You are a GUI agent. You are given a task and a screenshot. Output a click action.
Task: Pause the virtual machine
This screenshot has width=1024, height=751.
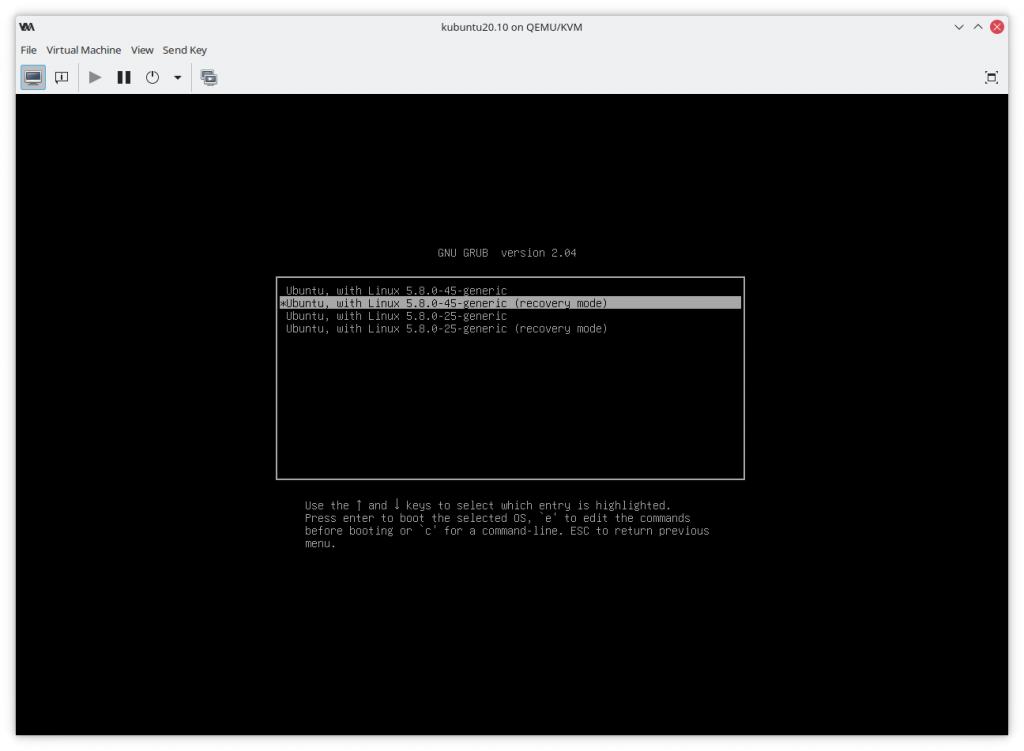(x=124, y=78)
